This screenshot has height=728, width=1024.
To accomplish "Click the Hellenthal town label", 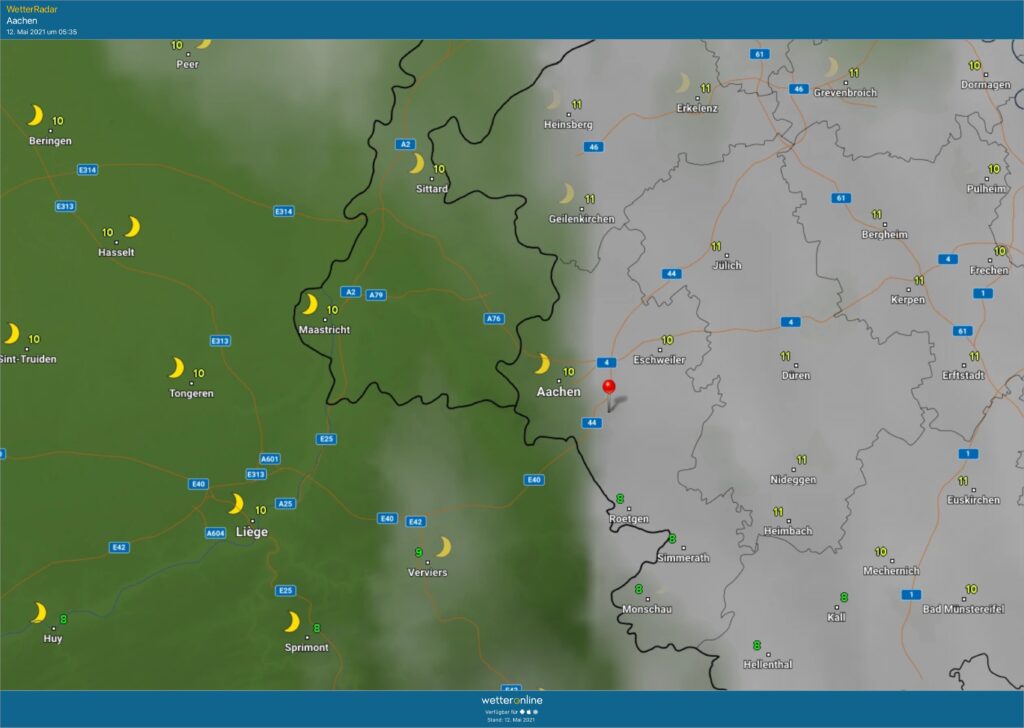I will [767, 665].
